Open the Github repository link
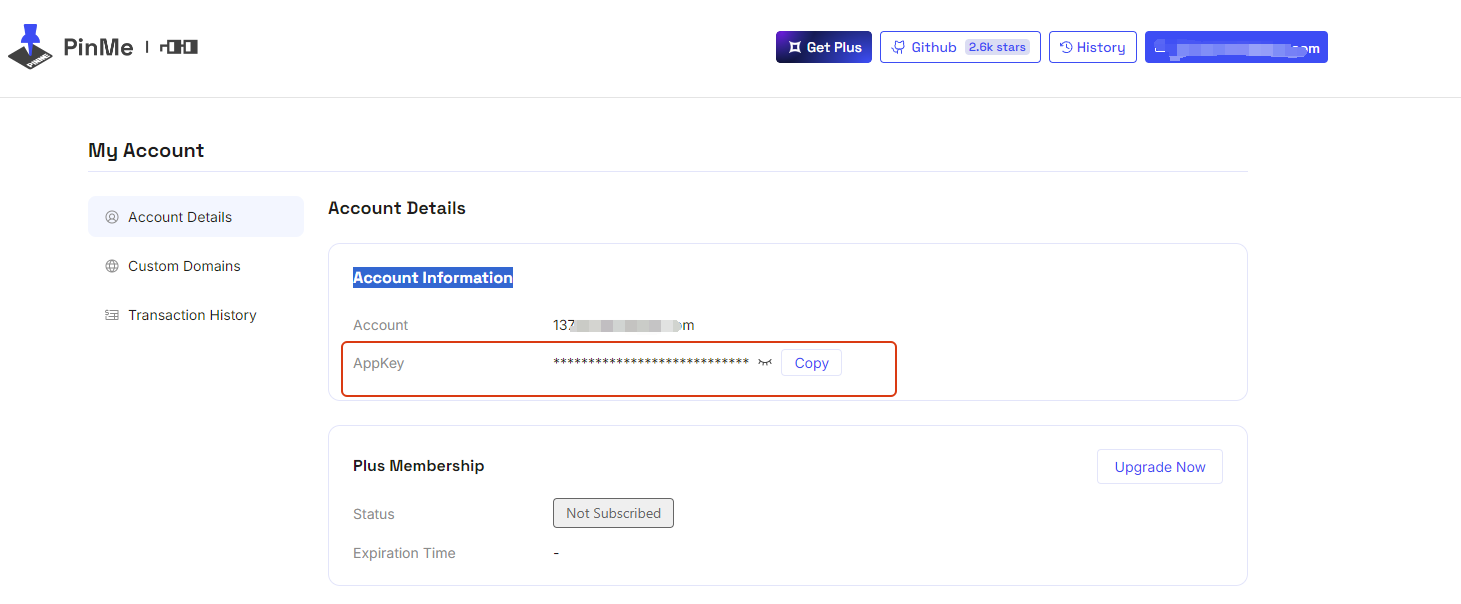1461x604 pixels. 960,47
